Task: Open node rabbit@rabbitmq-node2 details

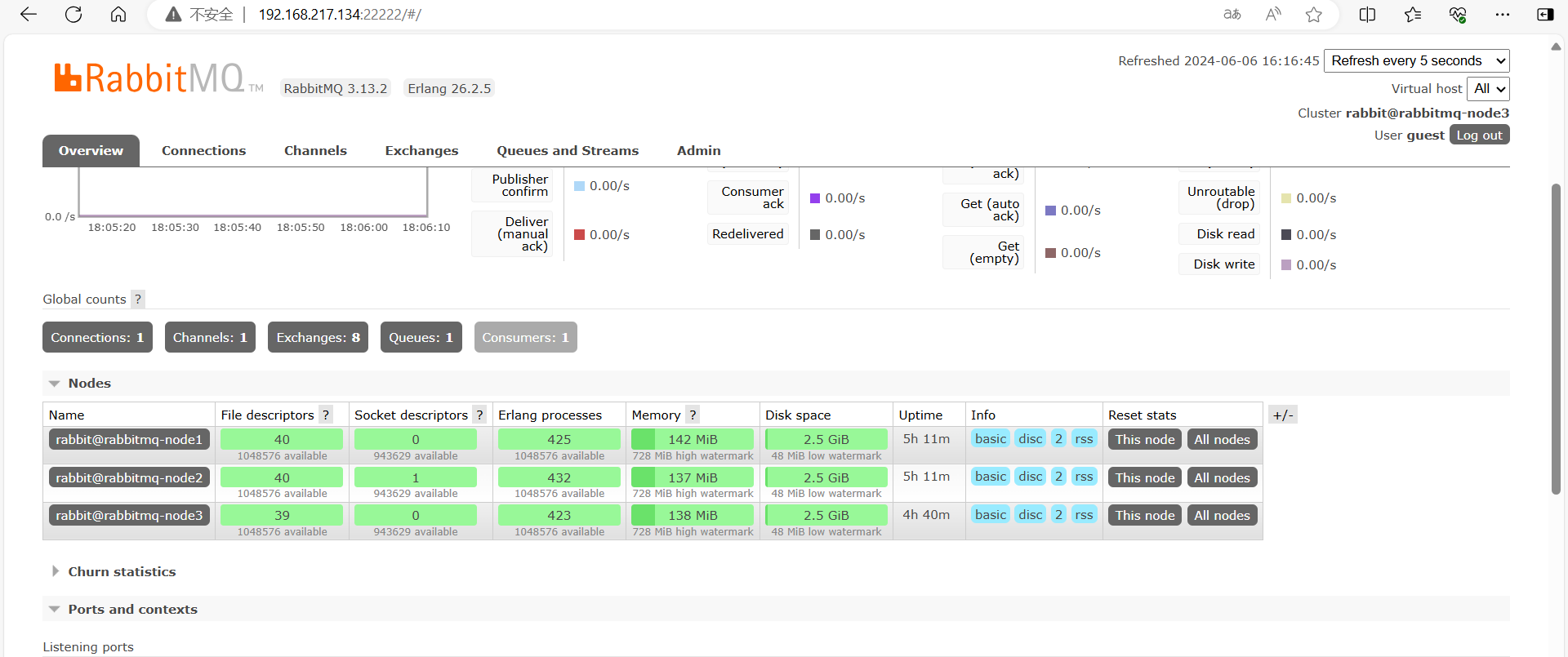Action: (129, 477)
